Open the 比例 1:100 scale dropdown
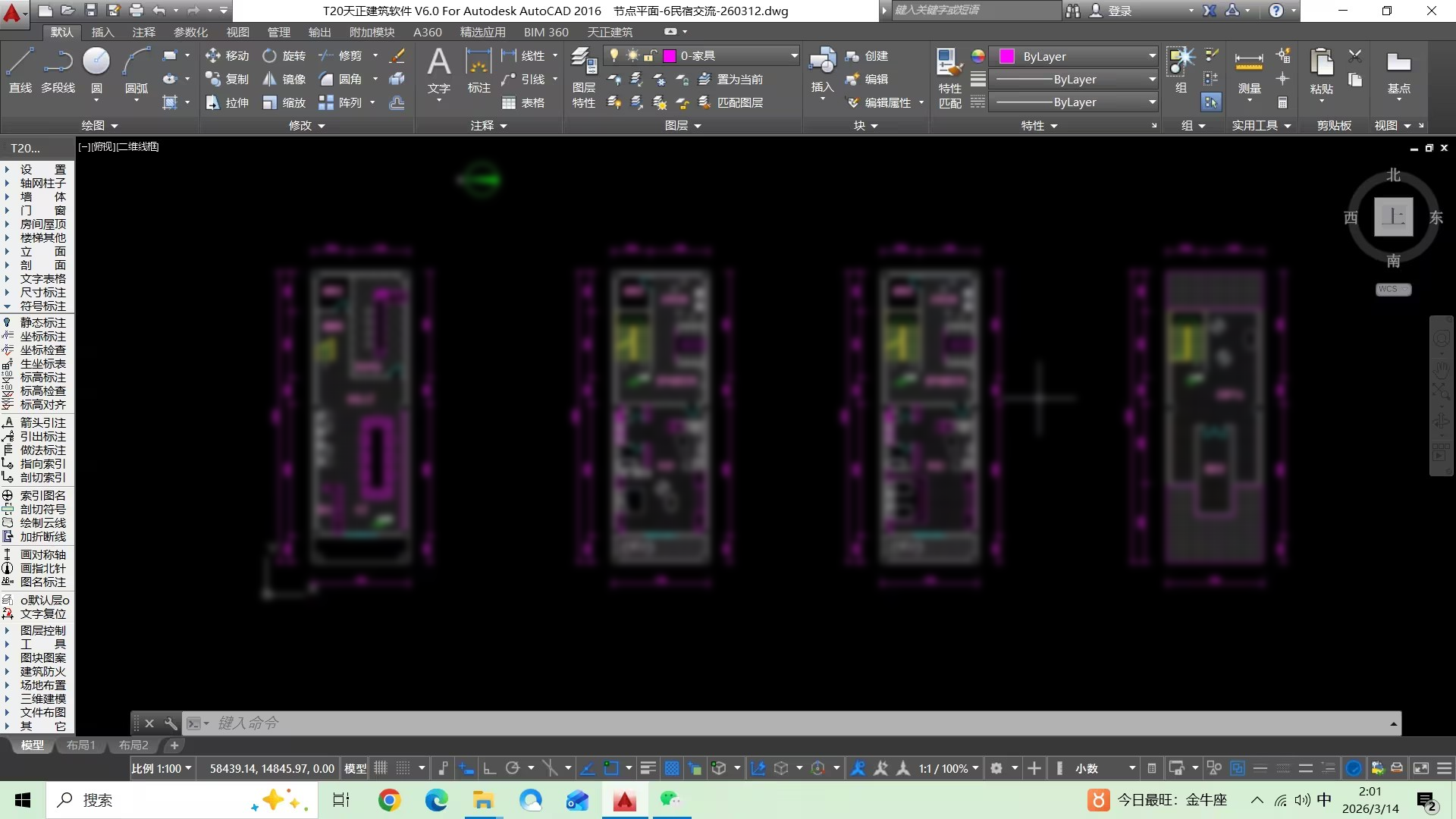Viewport: 1456px width, 819px height. 162,768
